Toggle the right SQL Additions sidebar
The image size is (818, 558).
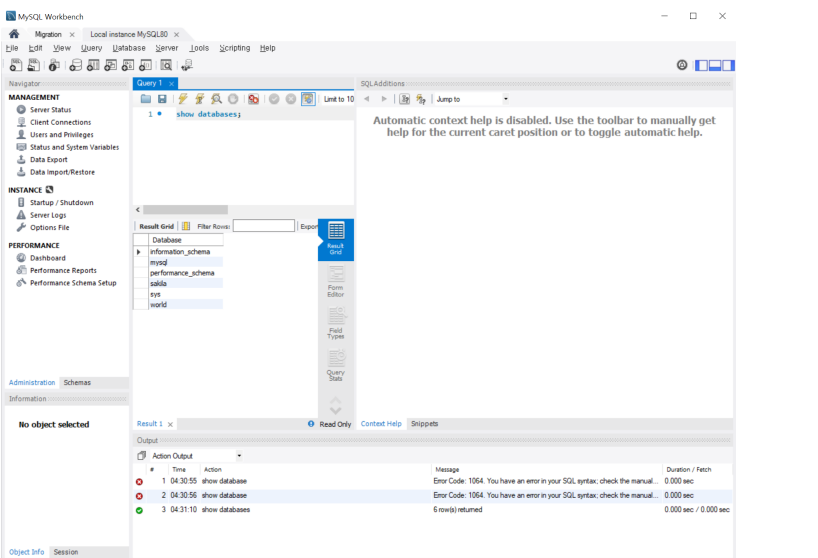tap(728, 65)
